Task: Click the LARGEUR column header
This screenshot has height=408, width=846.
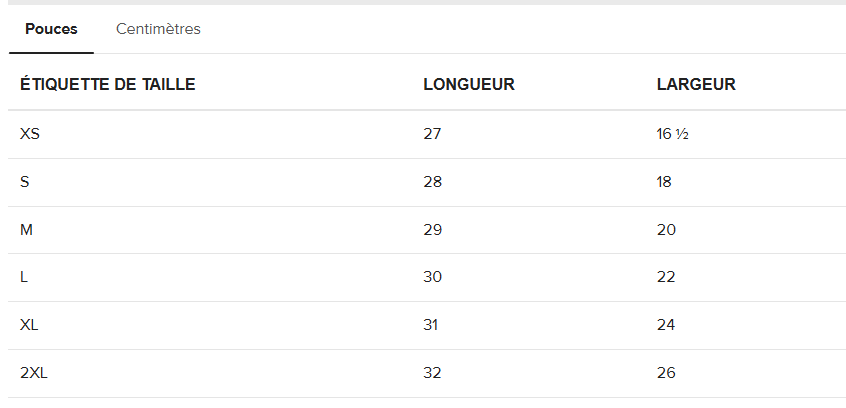Action: pos(696,84)
